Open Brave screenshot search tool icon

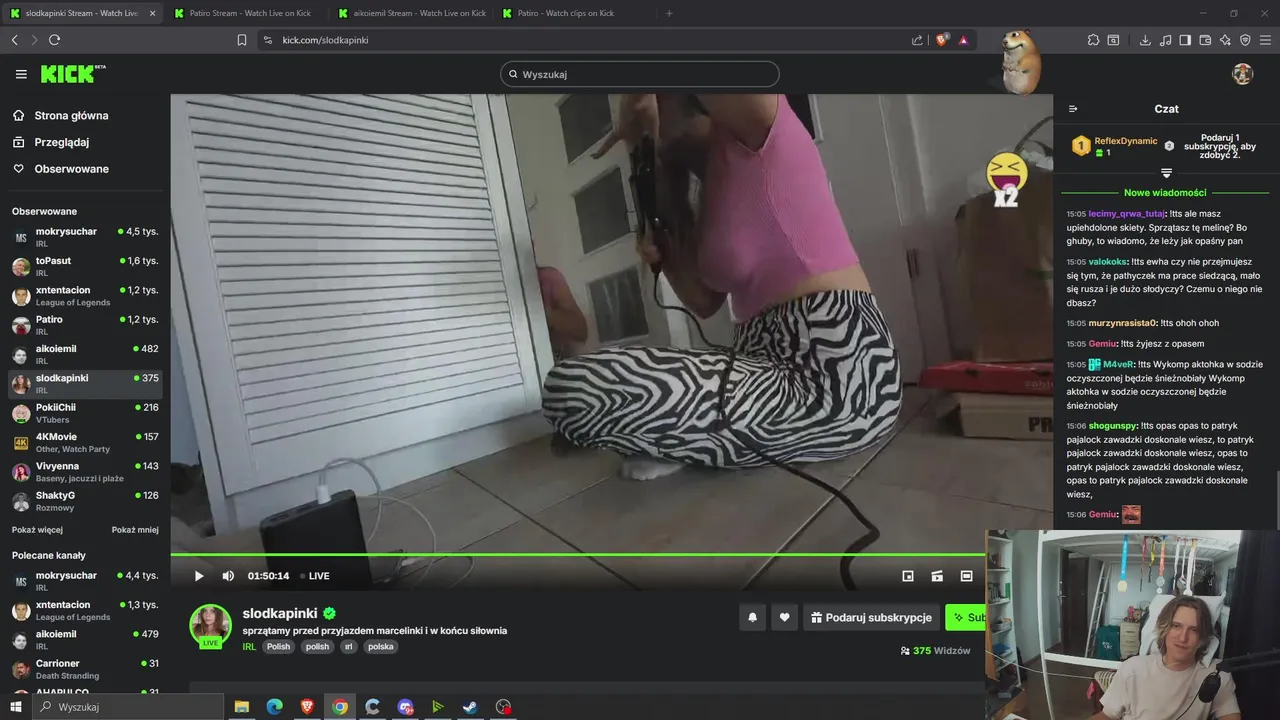1113,40
